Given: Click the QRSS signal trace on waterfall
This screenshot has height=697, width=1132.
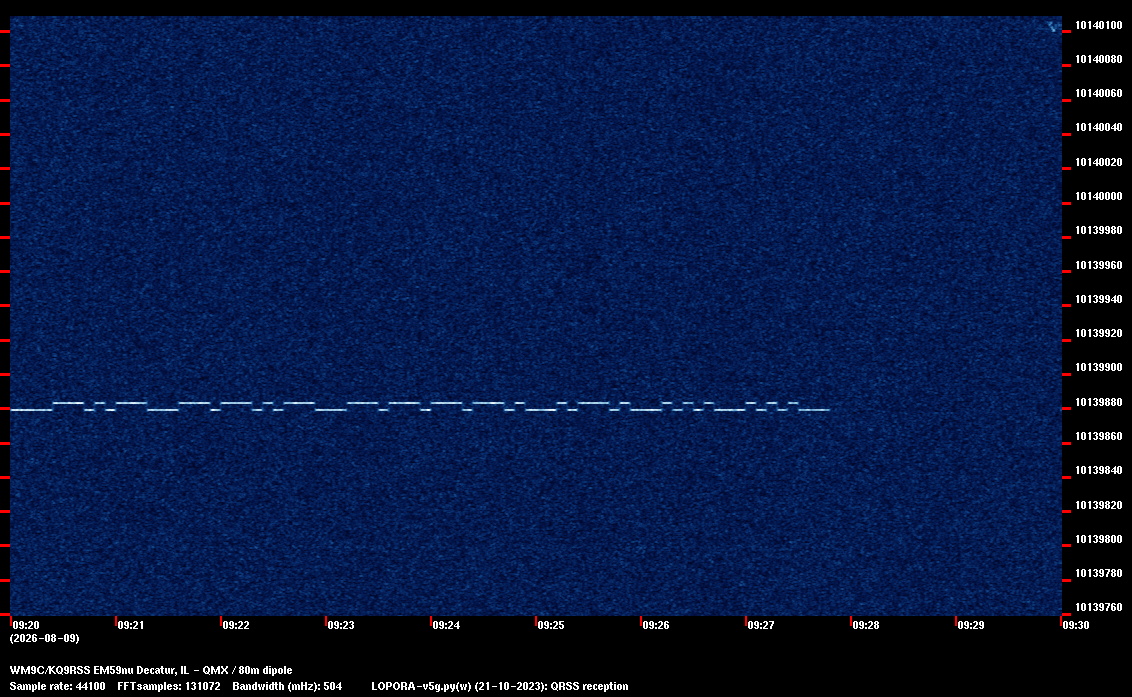Looking at the screenshot, I should click(x=420, y=406).
